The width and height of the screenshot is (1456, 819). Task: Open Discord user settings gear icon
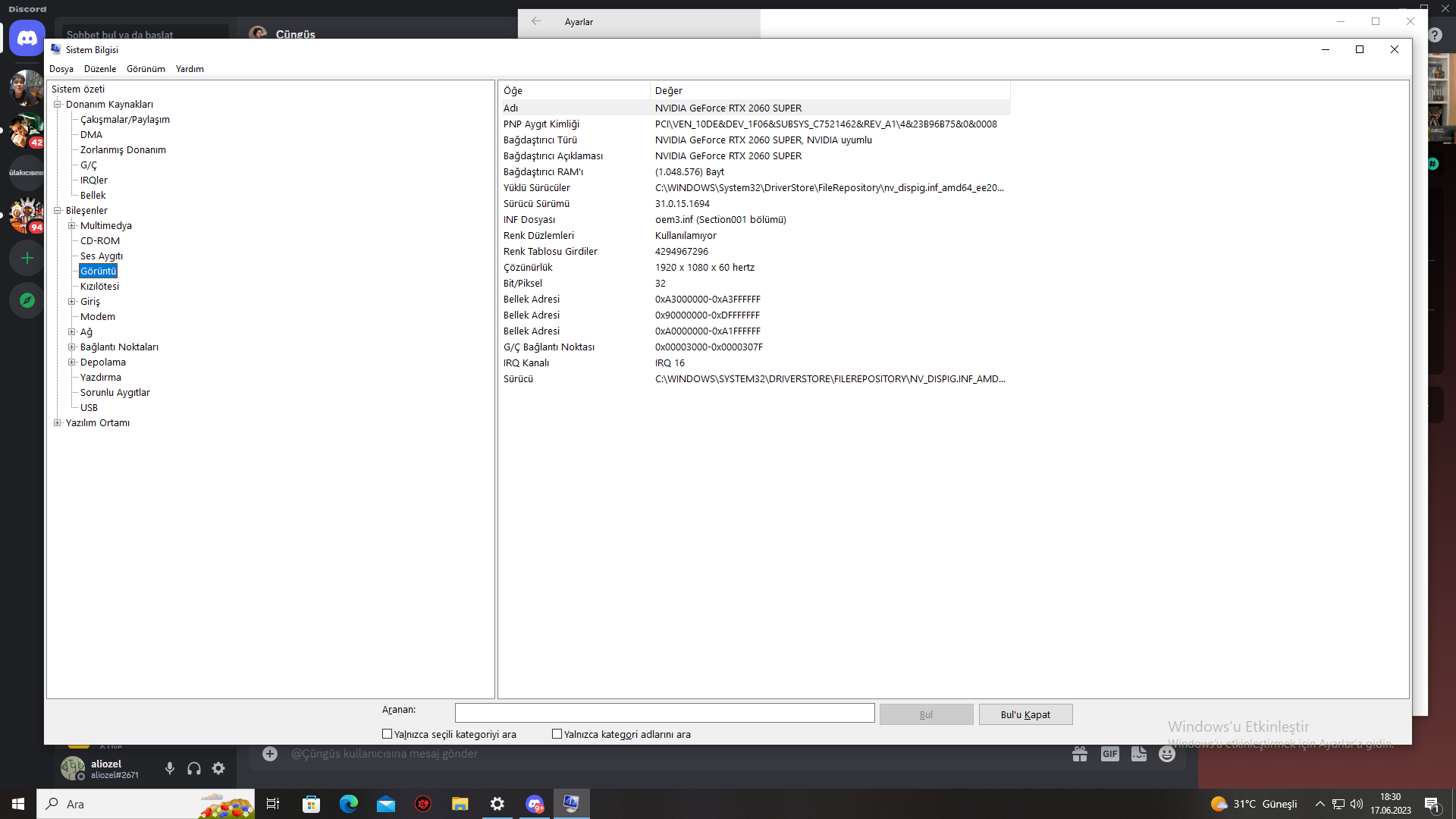pos(218,768)
